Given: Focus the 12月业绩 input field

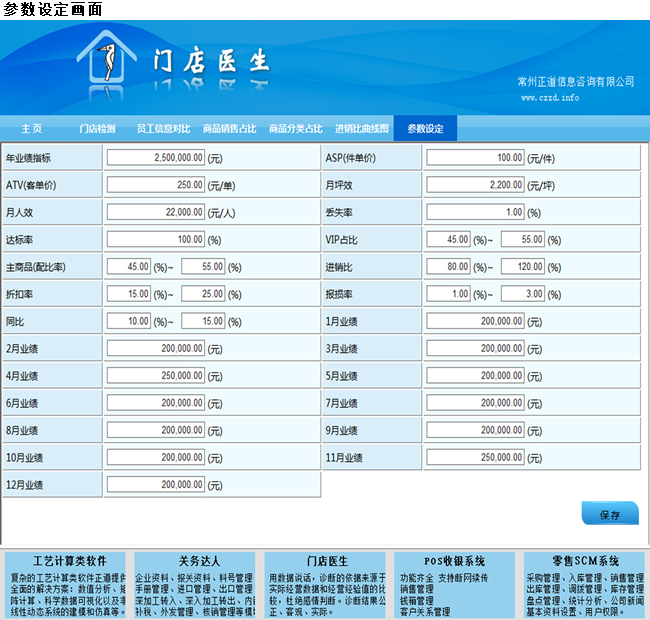Looking at the screenshot, I should point(156,485).
